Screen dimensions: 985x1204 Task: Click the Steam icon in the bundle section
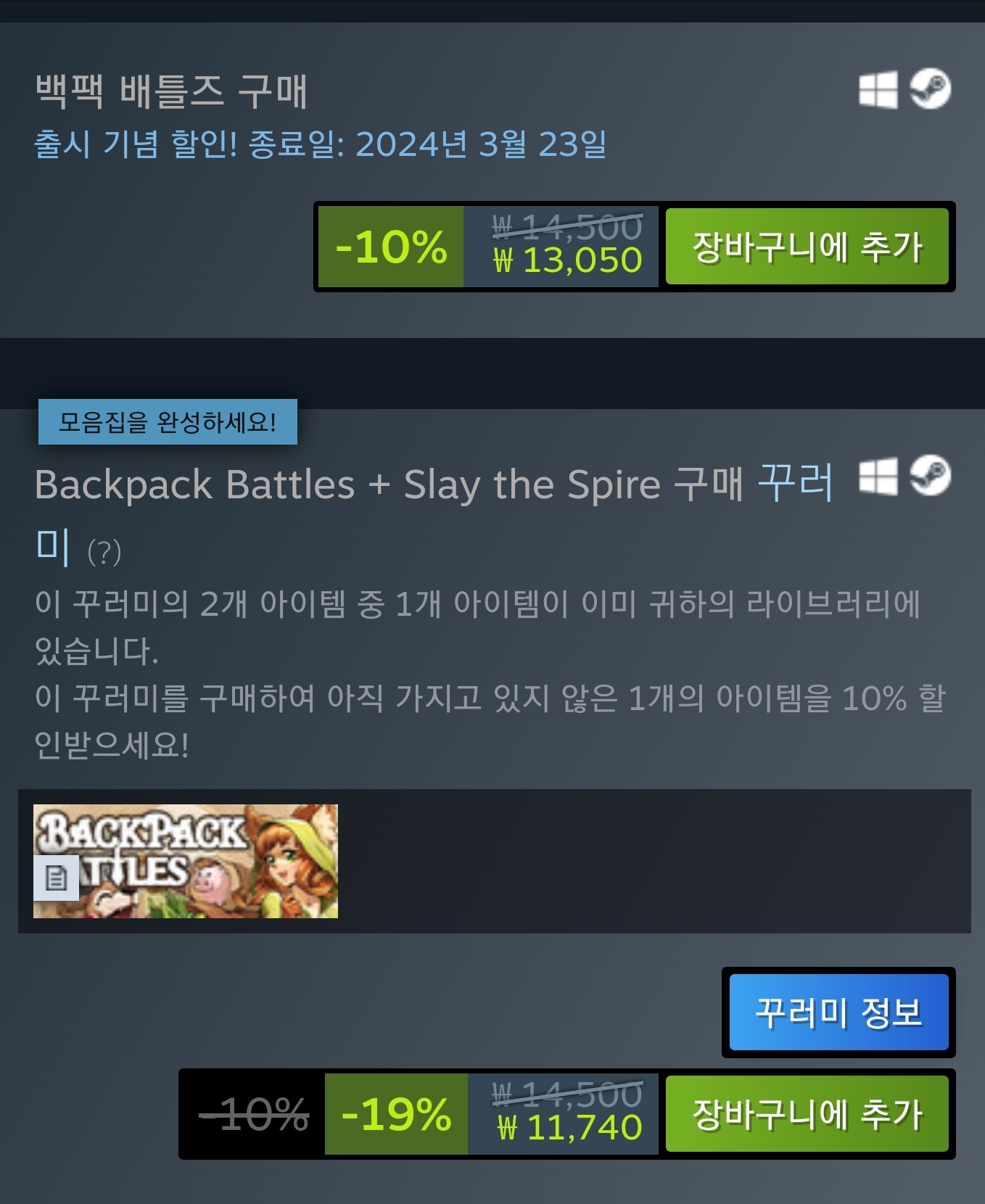(x=931, y=476)
